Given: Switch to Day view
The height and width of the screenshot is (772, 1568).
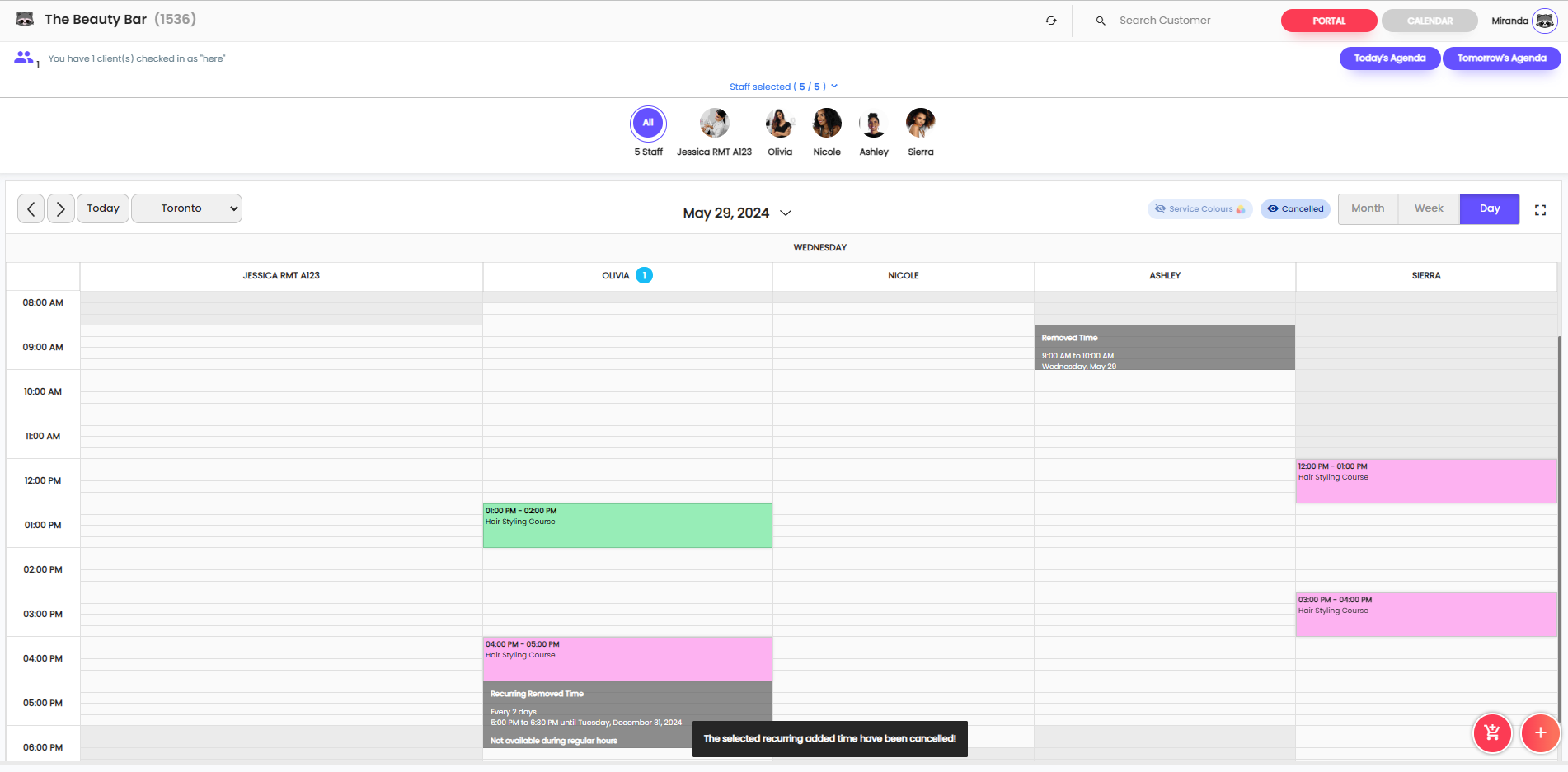Looking at the screenshot, I should 1490,209.
